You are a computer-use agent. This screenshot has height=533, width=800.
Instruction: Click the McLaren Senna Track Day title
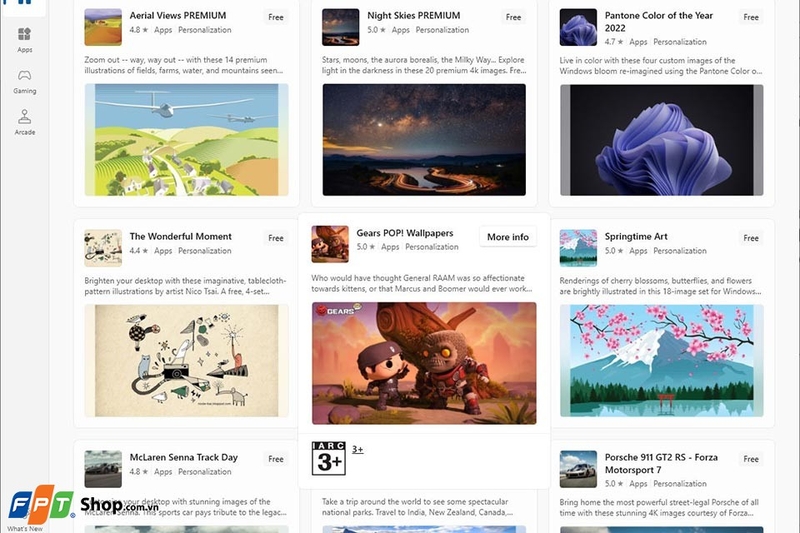point(183,457)
